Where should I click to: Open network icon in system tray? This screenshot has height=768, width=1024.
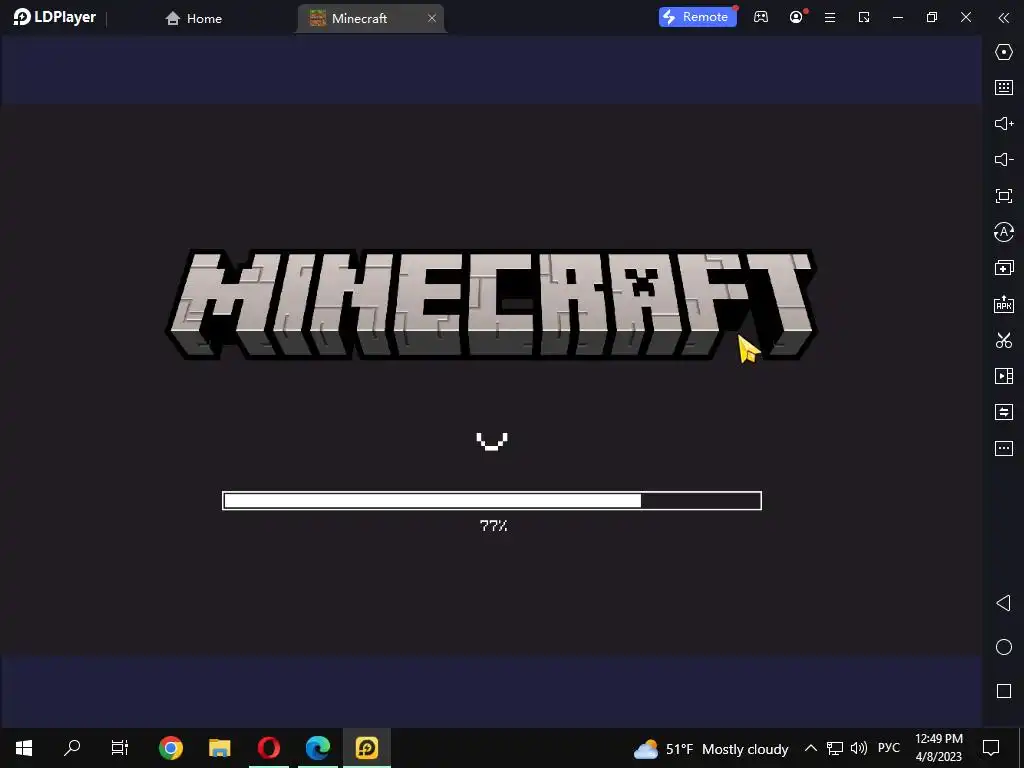[x=835, y=748]
